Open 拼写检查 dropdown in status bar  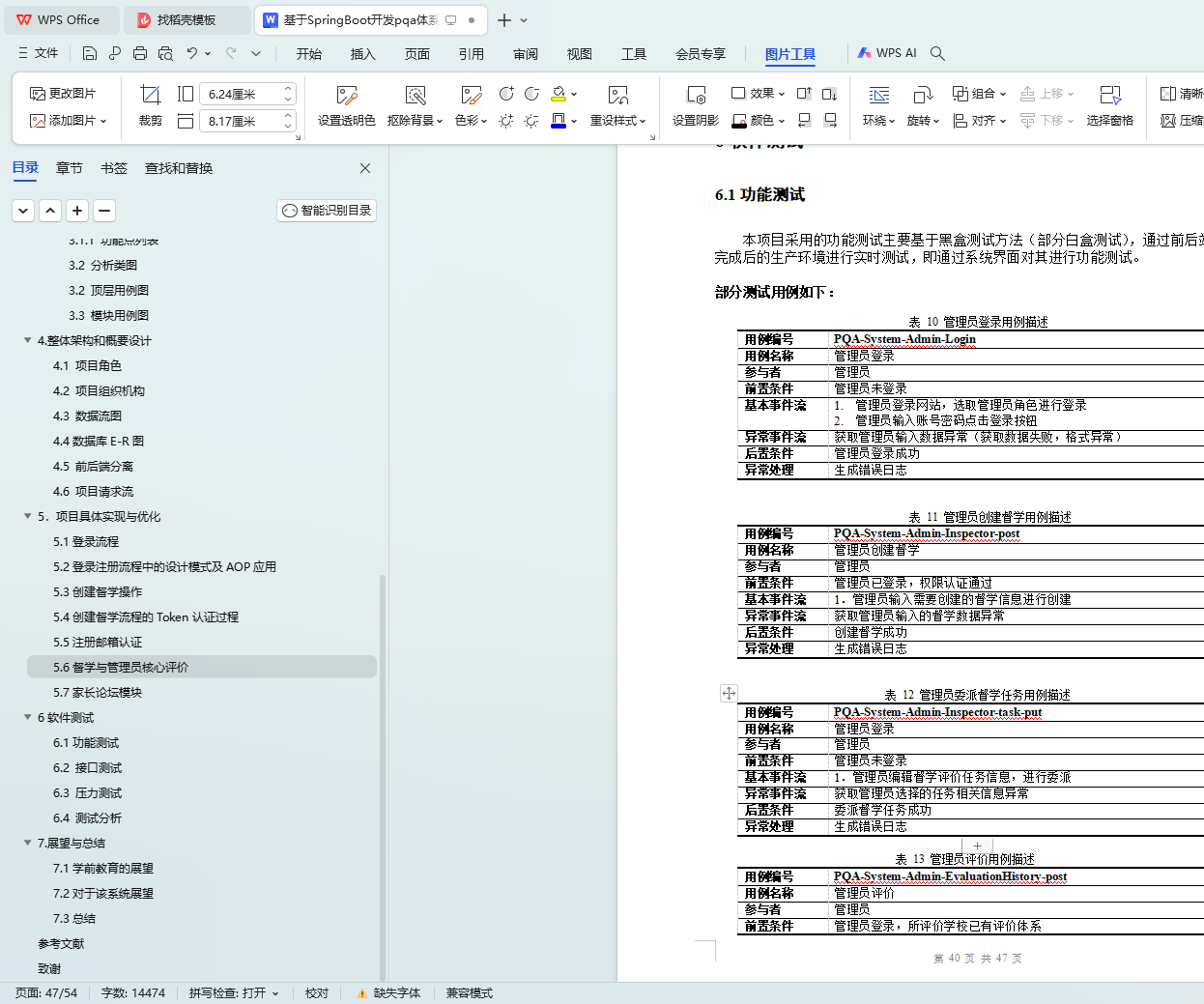[234, 992]
